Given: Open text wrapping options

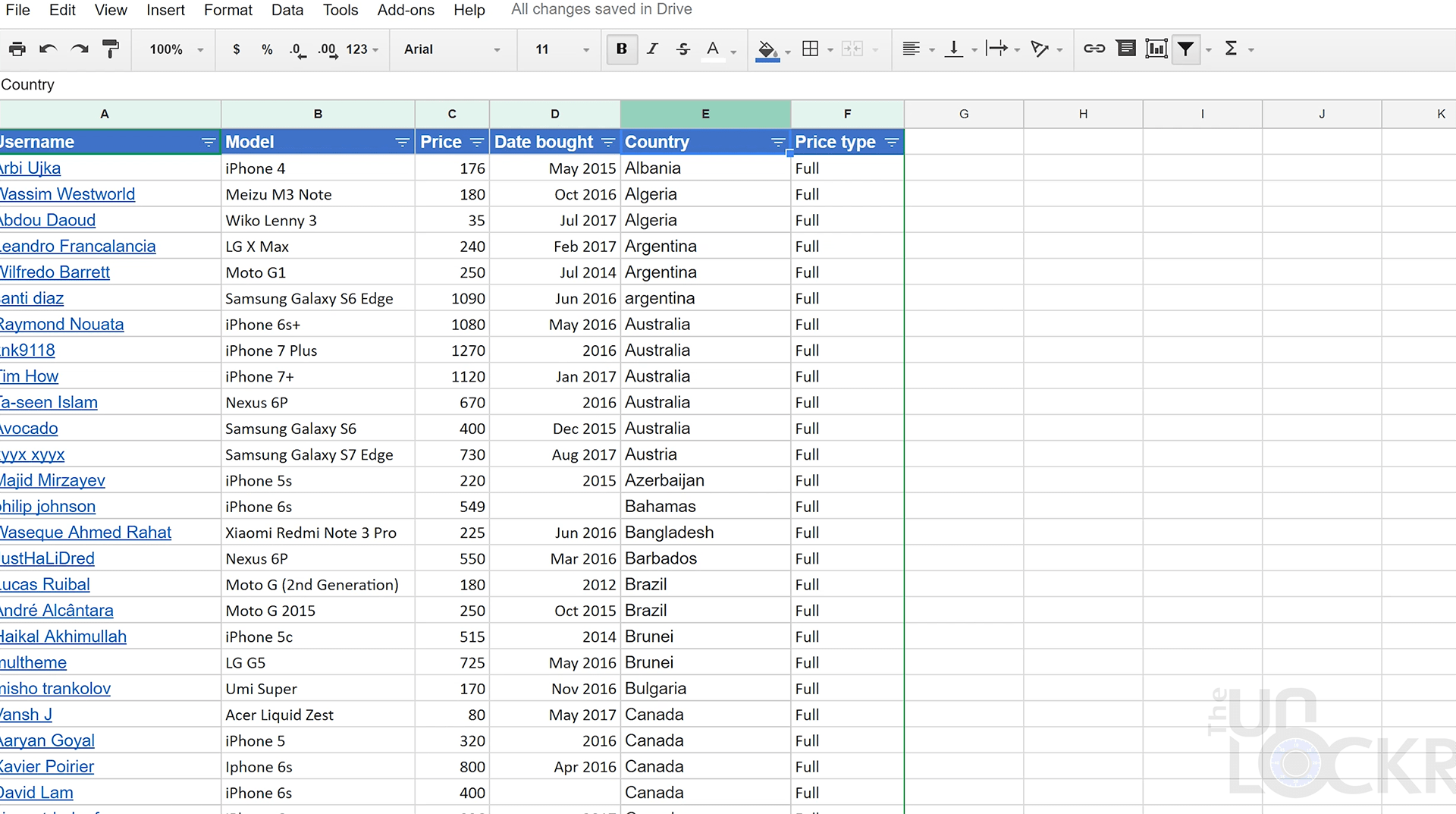Looking at the screenshot, I should 997,49.
